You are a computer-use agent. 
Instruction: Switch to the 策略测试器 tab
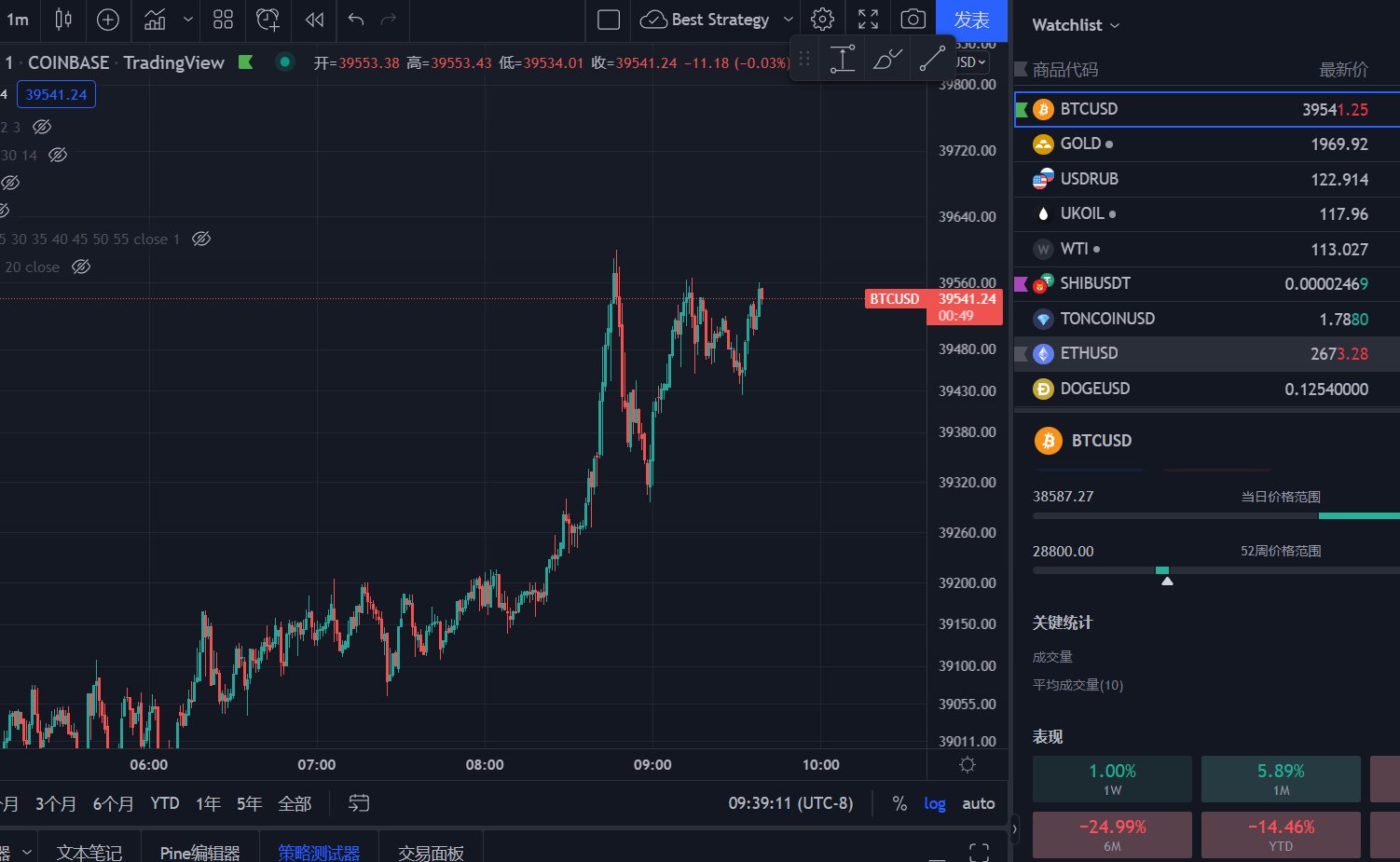tap(319, 852)
